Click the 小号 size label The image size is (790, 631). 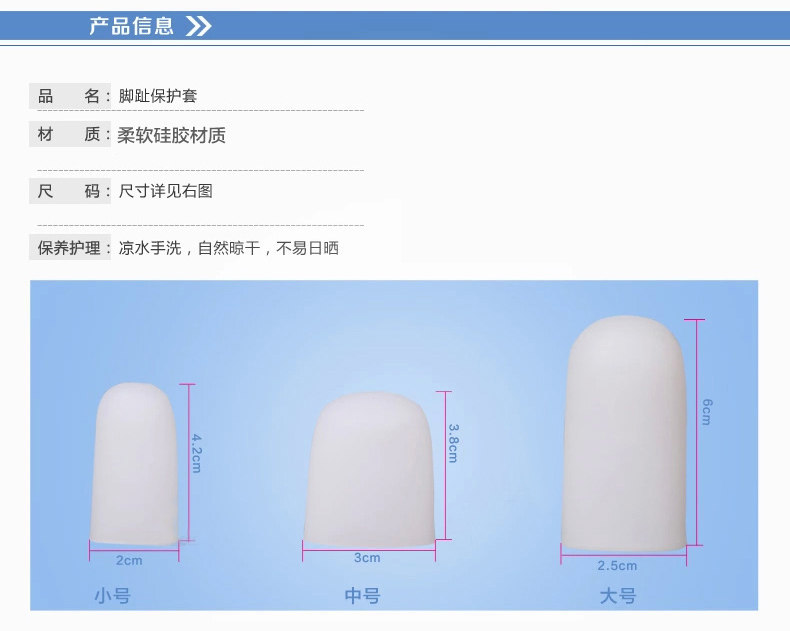pos(113,596)
